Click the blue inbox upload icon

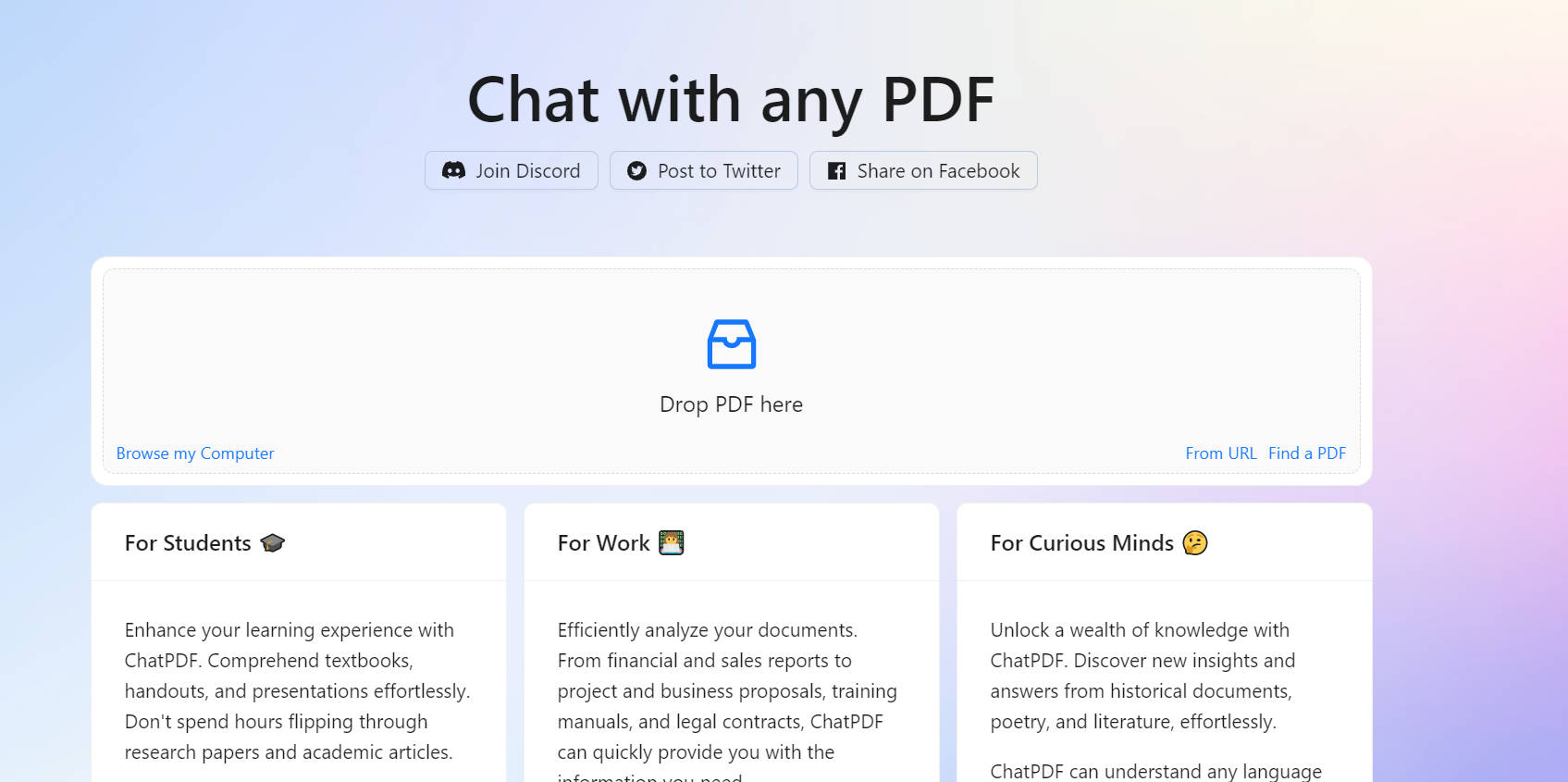click(x=731, y=344)
